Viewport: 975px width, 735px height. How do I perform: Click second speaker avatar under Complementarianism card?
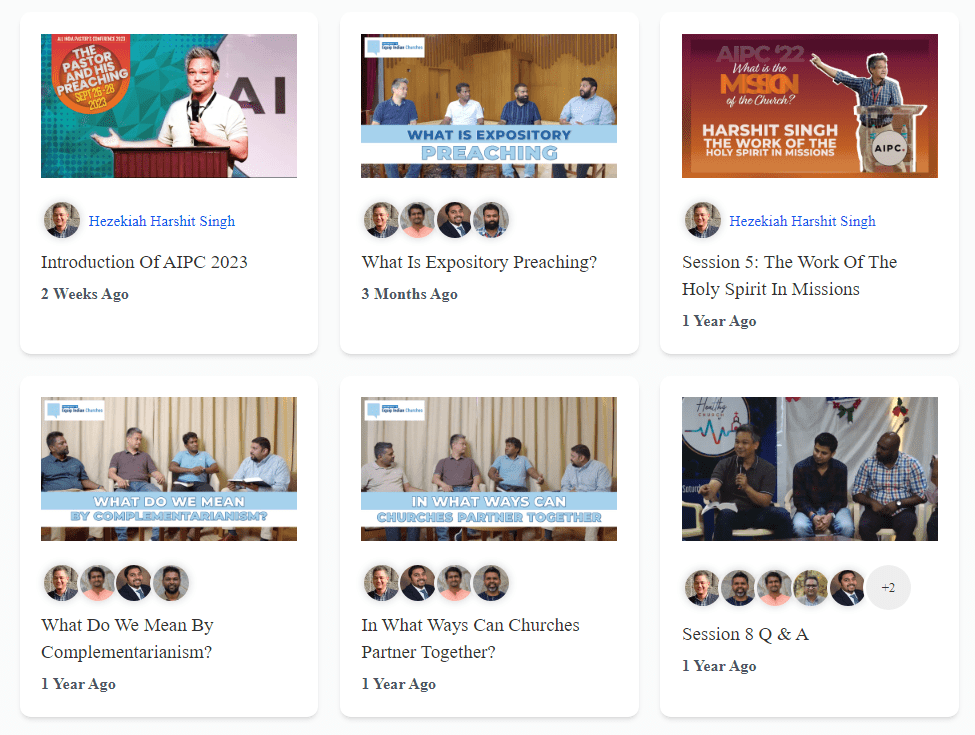[98, 583]
